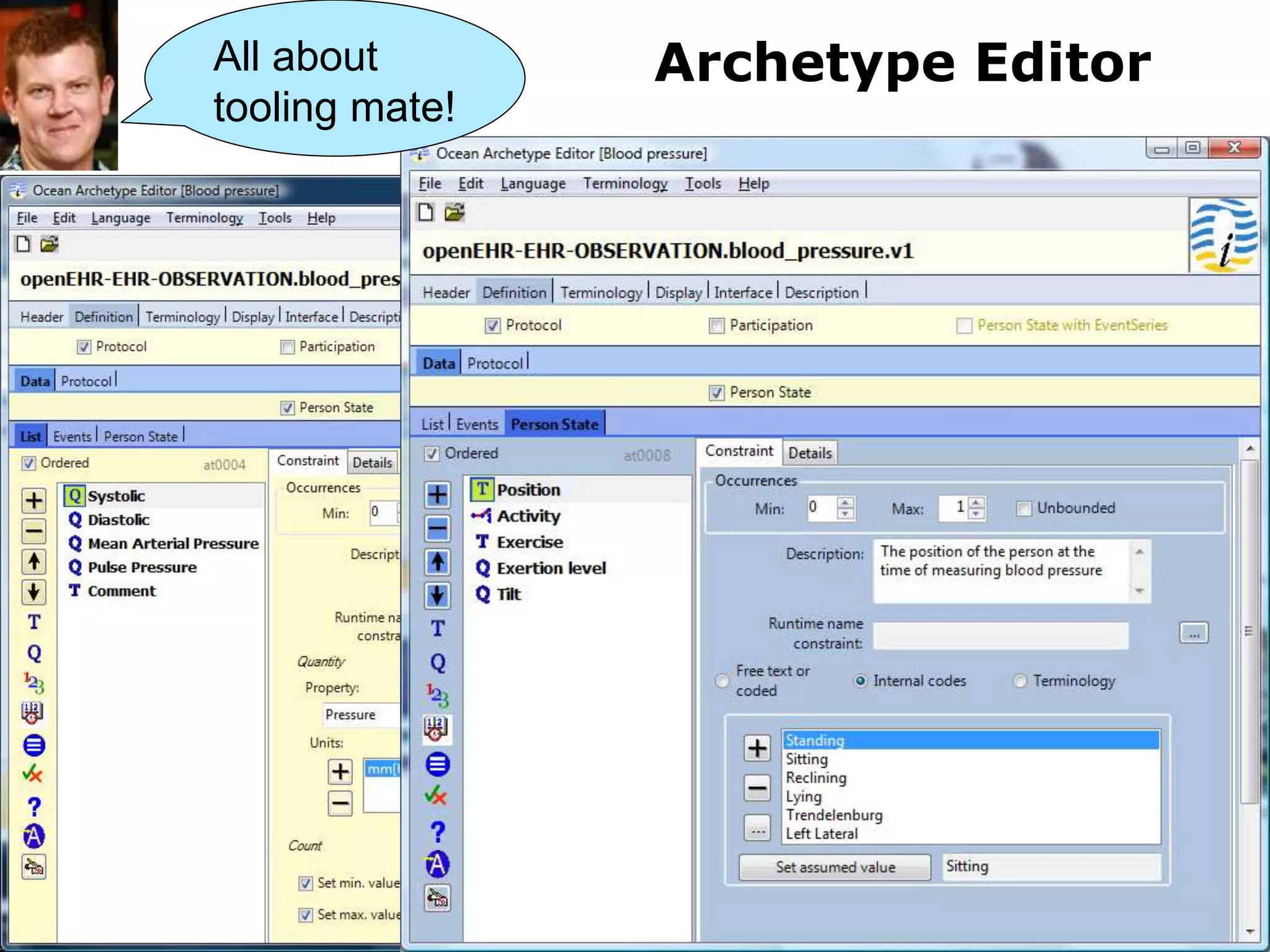
Task: Select Ordinal (blue lined circle) icon in front window
Action: click(x=437, y=764)
